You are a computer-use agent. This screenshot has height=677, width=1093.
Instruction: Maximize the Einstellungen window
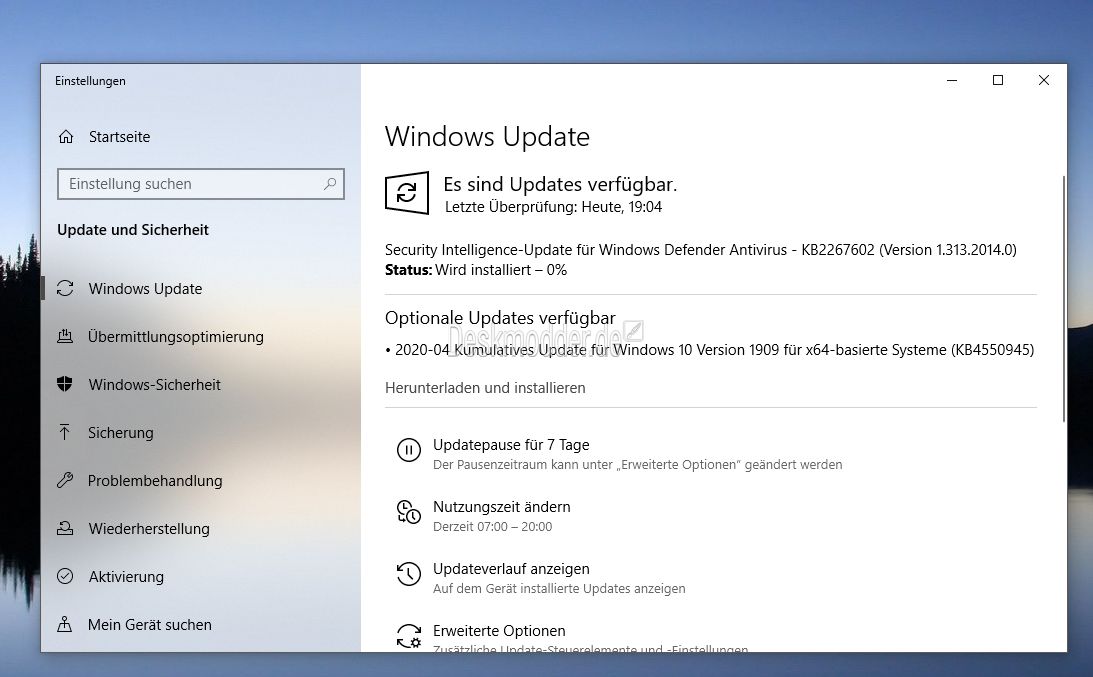[998, 81]
